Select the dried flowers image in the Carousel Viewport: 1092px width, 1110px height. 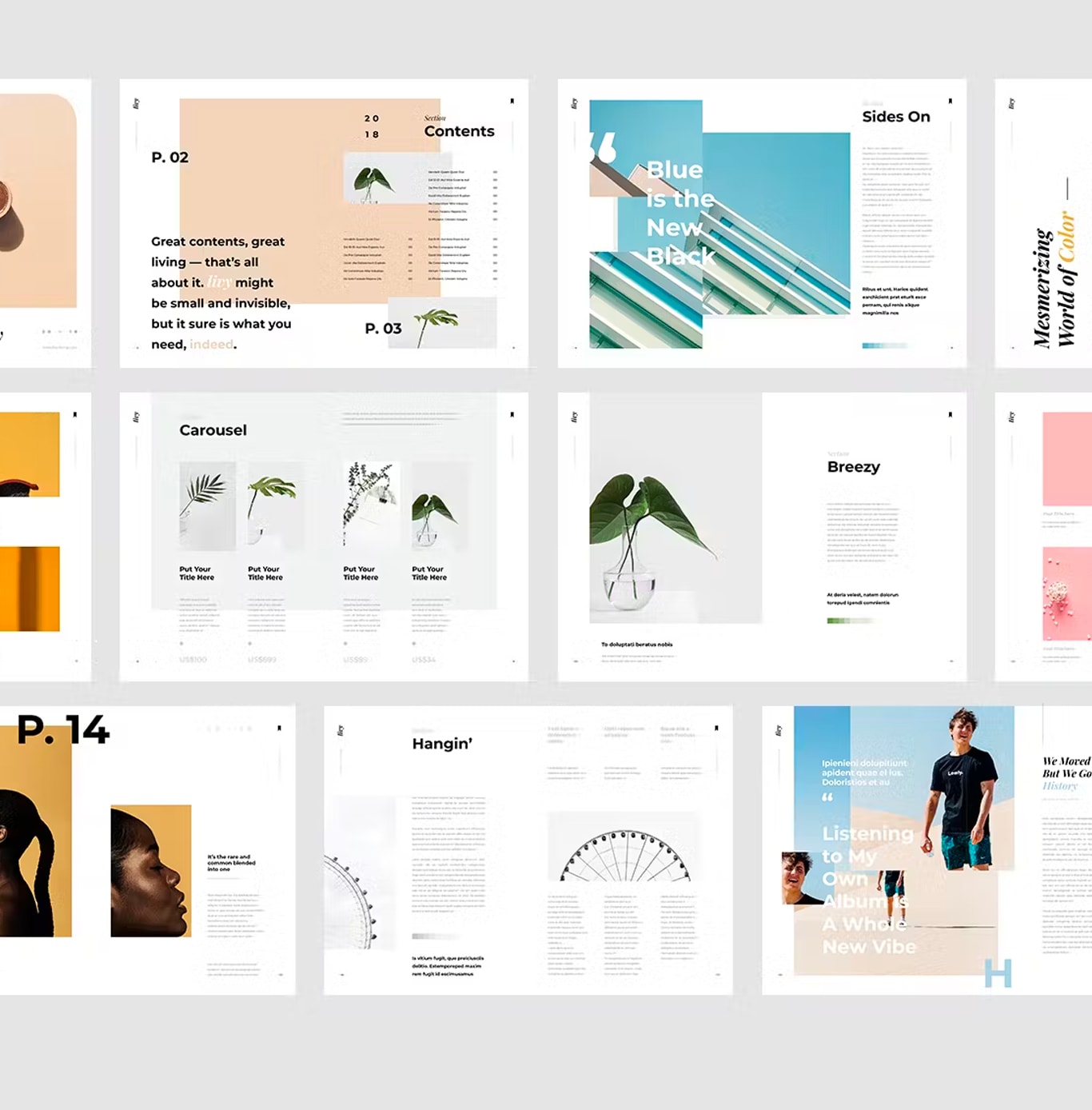coord(371,505)
